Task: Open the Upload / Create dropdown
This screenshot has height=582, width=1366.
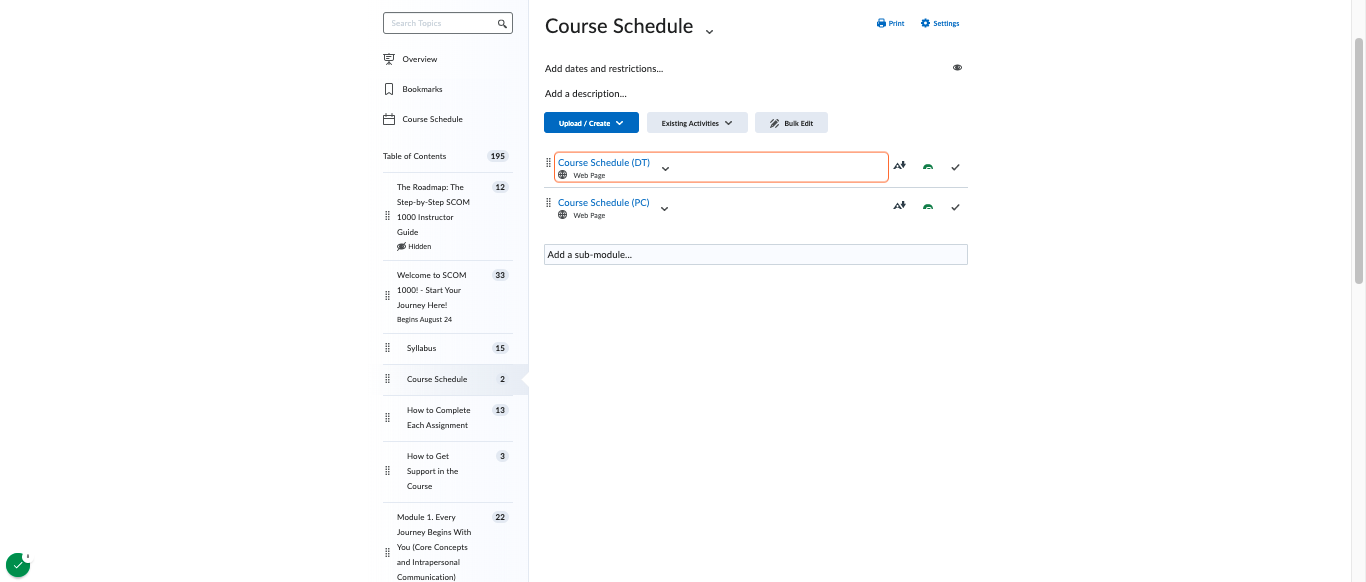Action: tap(591, 123)
